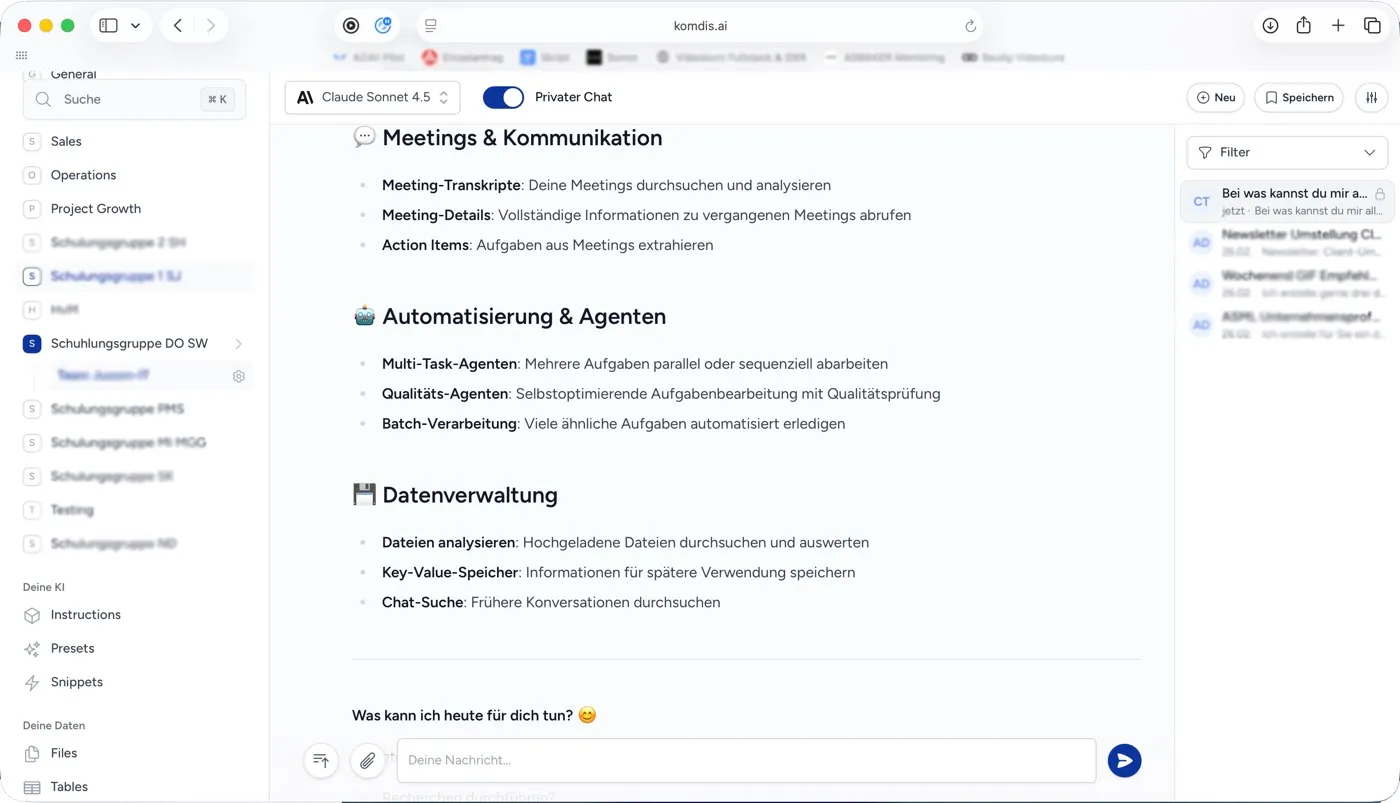
Task: Click the scroll-to-top icon beside message box
Action: click(321, 761)
